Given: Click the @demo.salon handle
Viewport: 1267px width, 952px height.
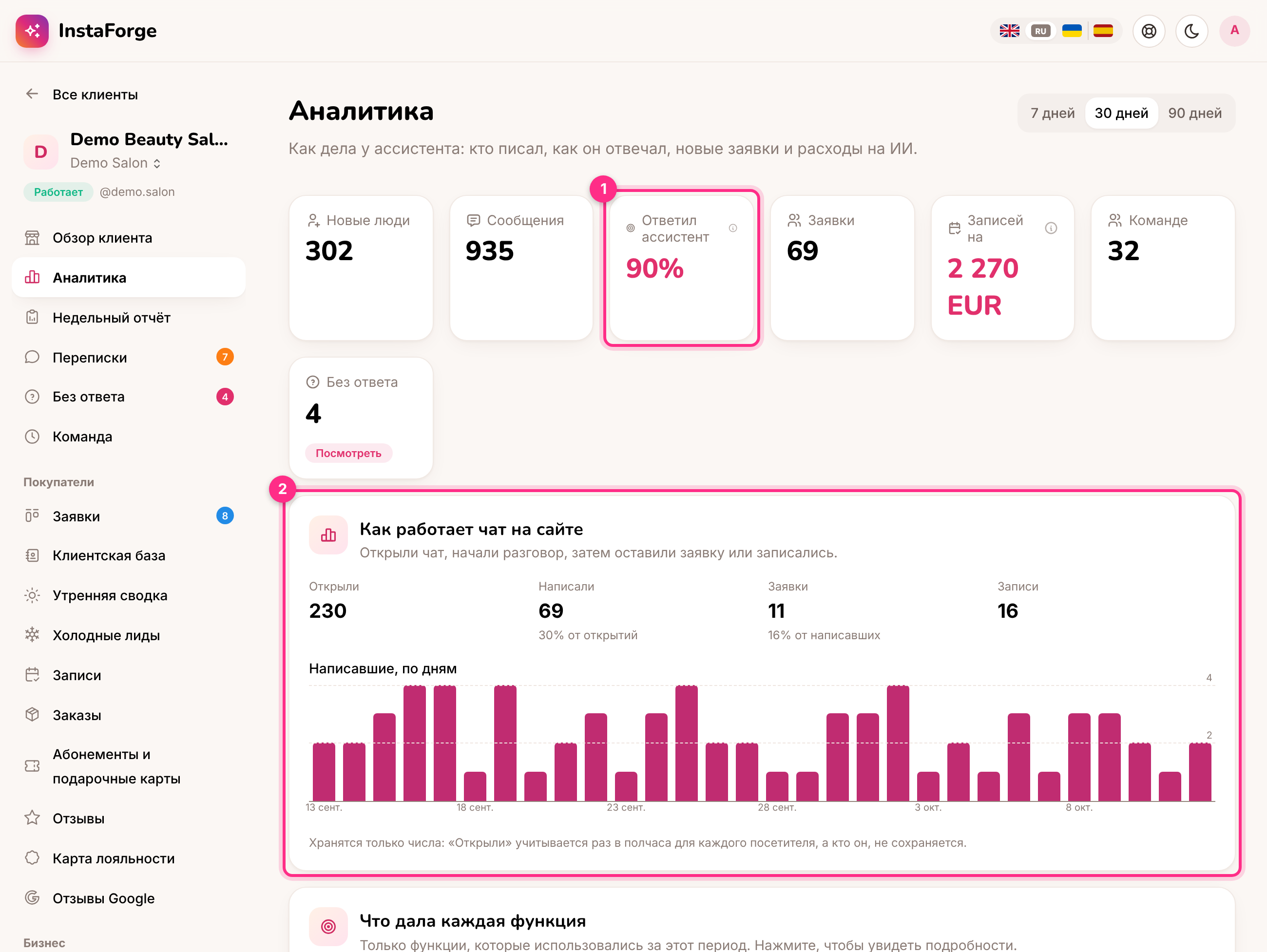Looking at the screenshot, I should click(x=137, y=192).
